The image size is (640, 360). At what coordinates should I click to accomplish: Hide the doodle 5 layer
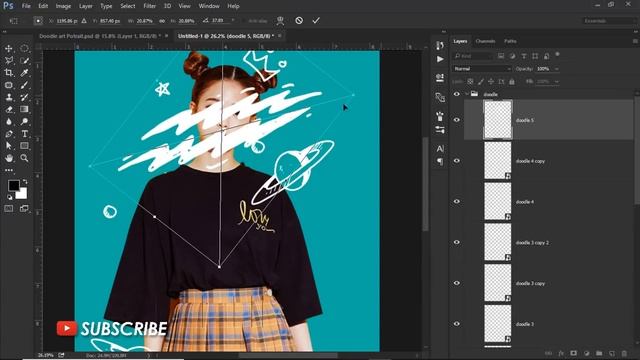click(x=456, y=120)
